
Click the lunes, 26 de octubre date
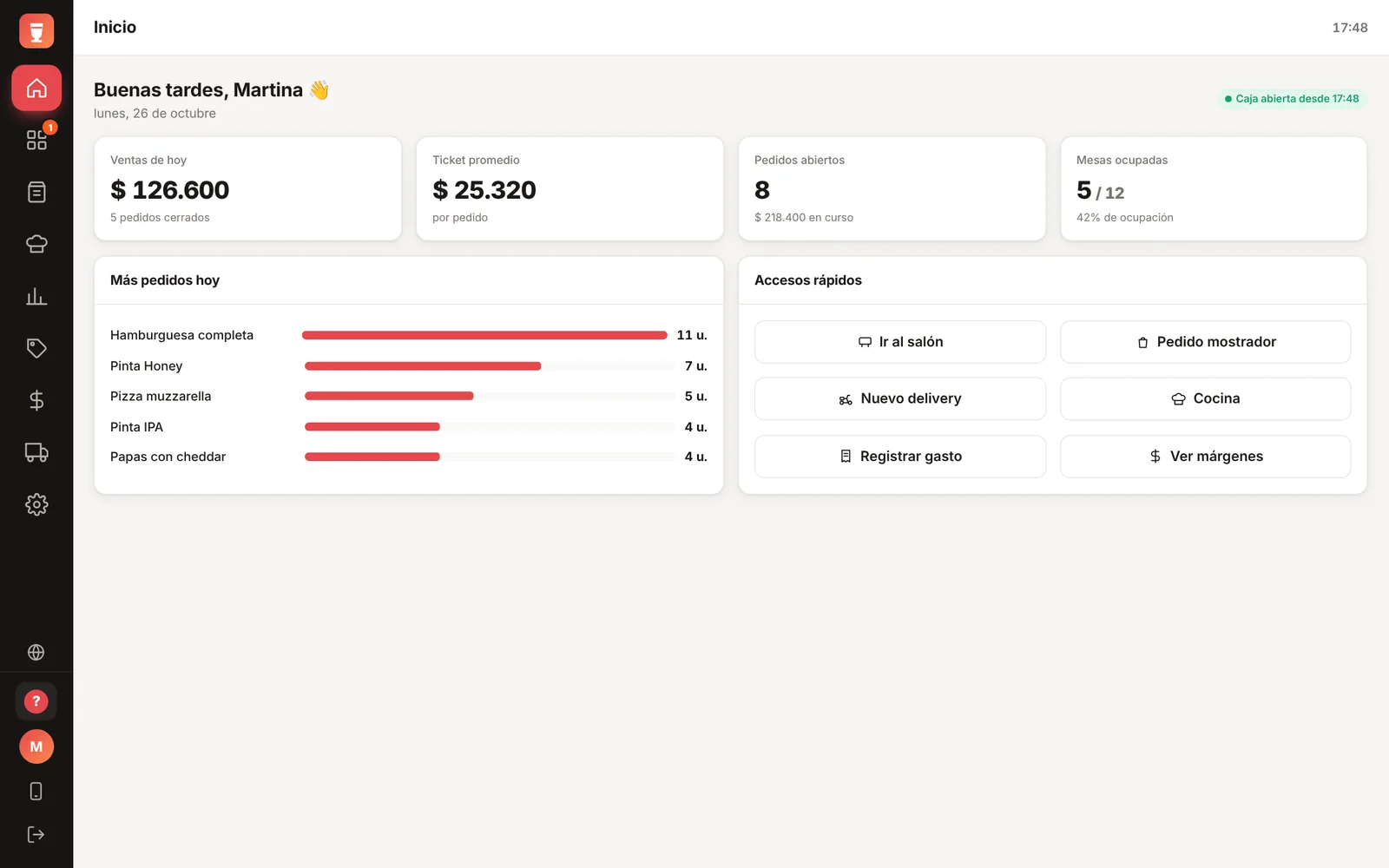tap(155, 114)
